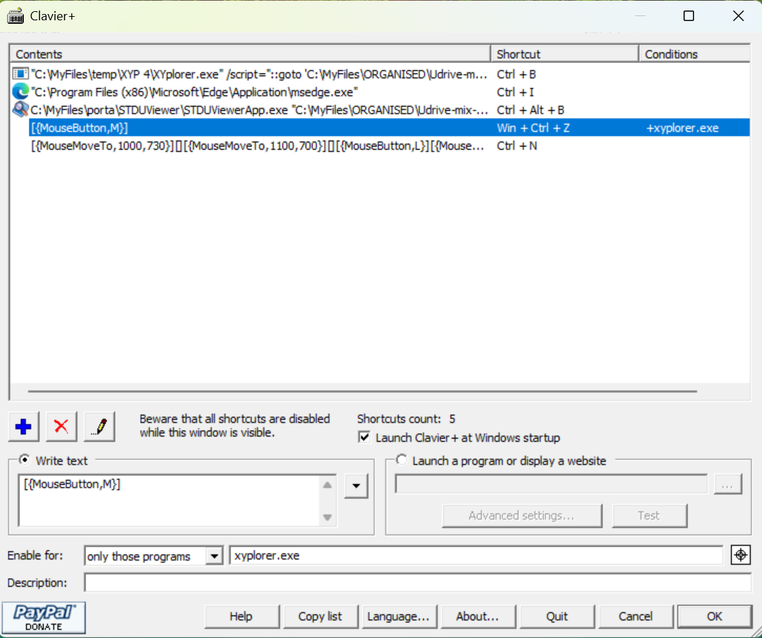Sort list by Shortcut column header
Screen dimensions: 762x638
[563, 54]
